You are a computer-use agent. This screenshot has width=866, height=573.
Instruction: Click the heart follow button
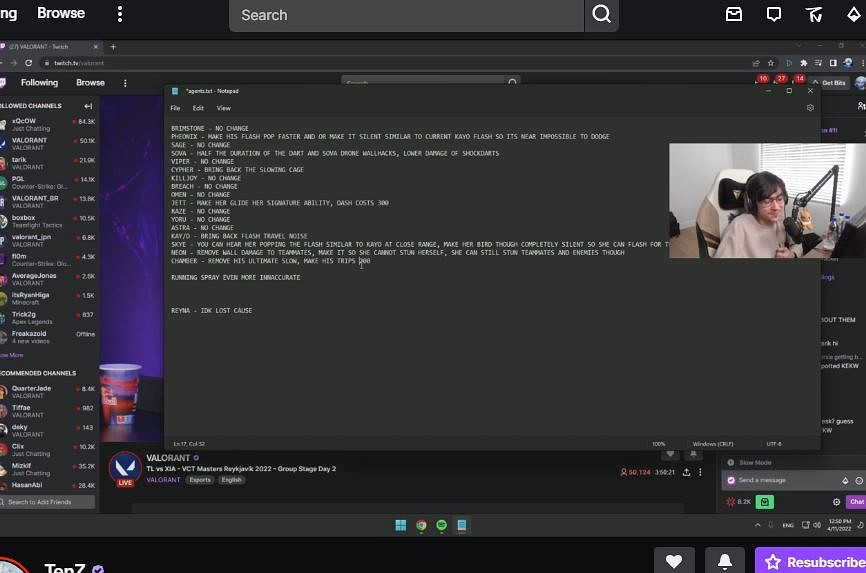(674, 561)
